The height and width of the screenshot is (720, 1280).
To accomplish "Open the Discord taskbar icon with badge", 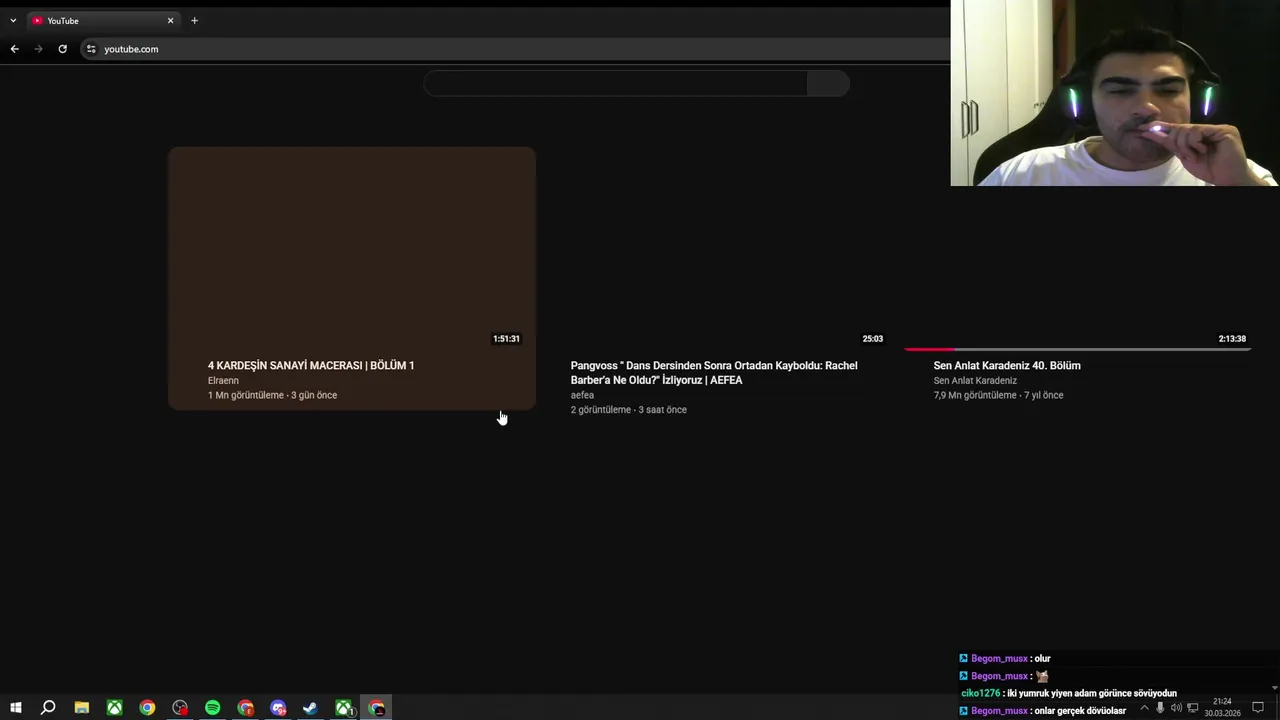I will click(278, 708).
